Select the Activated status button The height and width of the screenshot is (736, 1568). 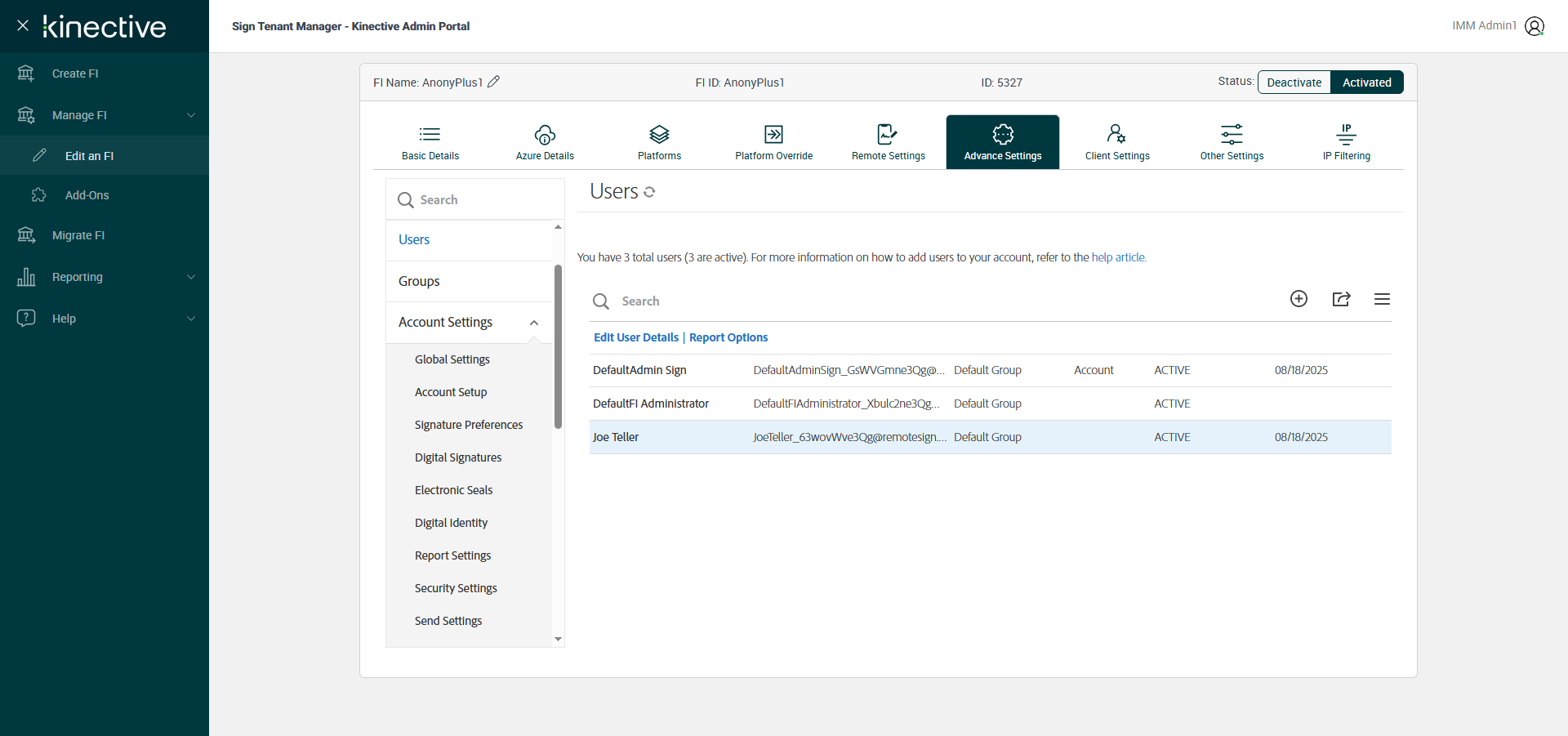coord(1366,83)
